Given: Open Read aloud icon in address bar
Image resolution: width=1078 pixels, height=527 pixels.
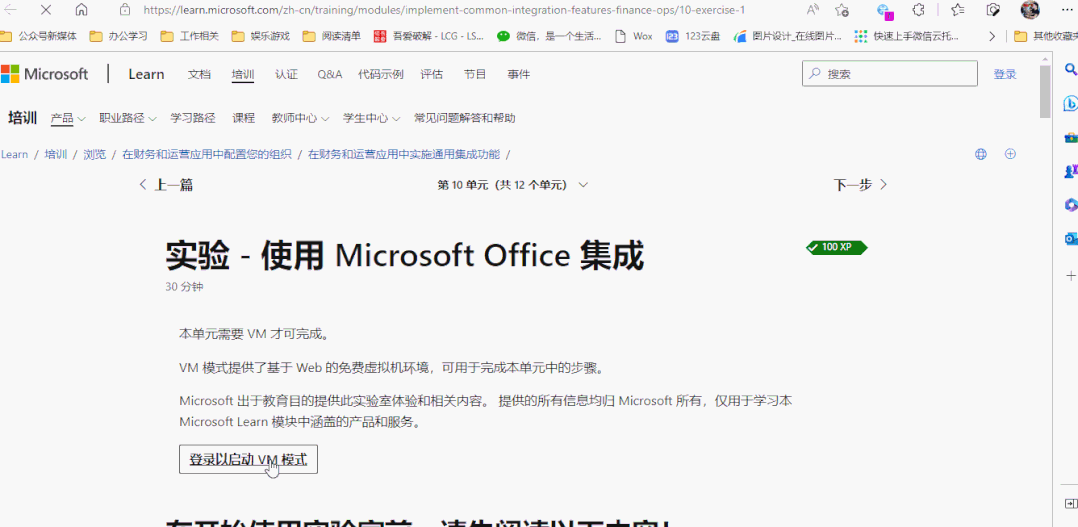Looking at the screenshot, I should [813, 10].
